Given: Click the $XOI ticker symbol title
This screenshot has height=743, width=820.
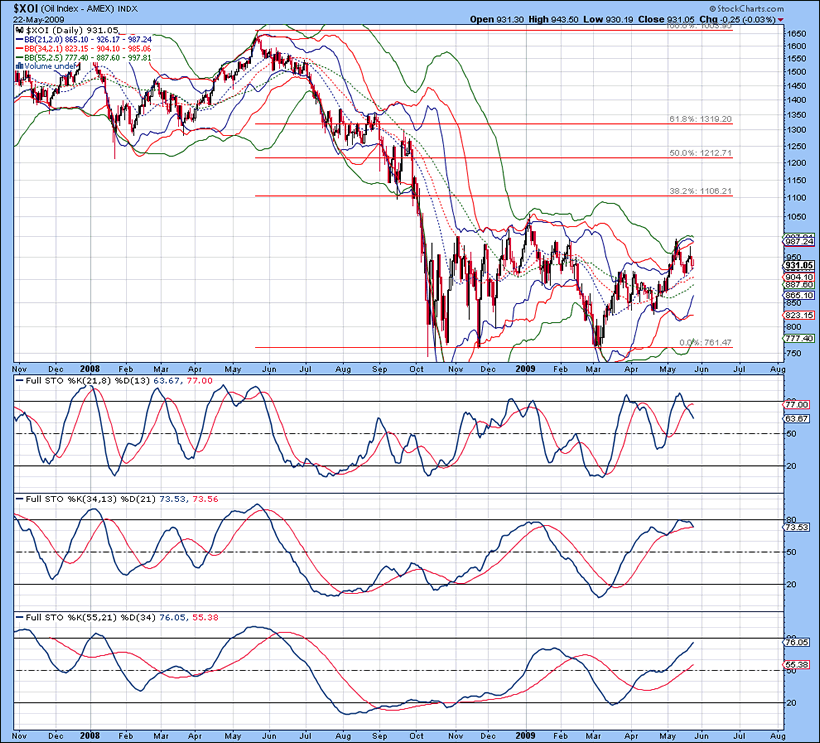Looking at the screenshot, I should pos(27,7).
